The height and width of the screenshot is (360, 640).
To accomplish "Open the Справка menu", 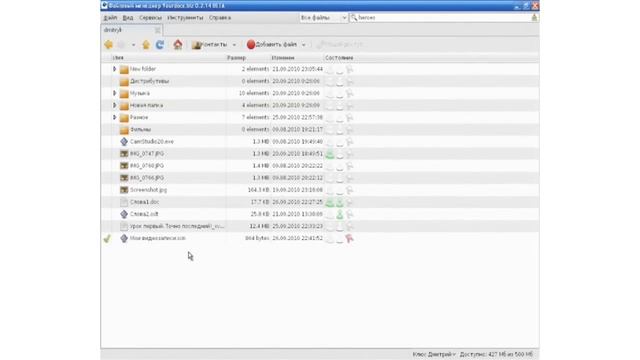I will click(x=220, y=18).
